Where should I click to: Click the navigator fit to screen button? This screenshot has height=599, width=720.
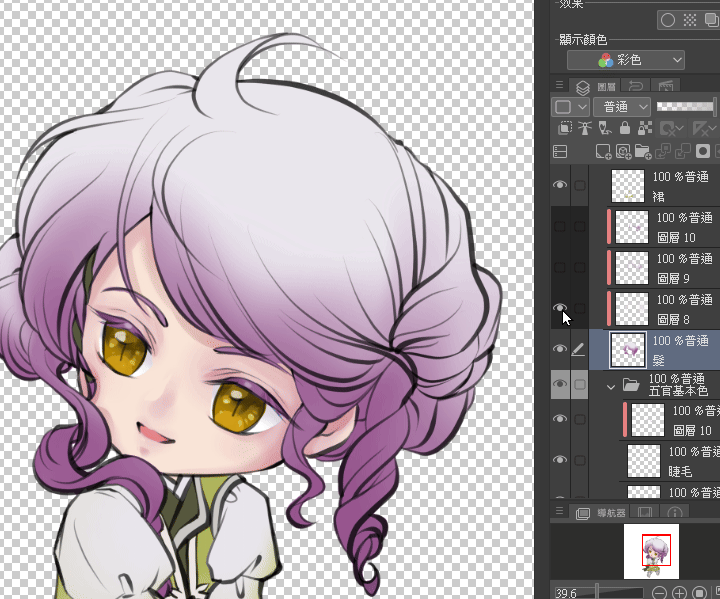699,593
